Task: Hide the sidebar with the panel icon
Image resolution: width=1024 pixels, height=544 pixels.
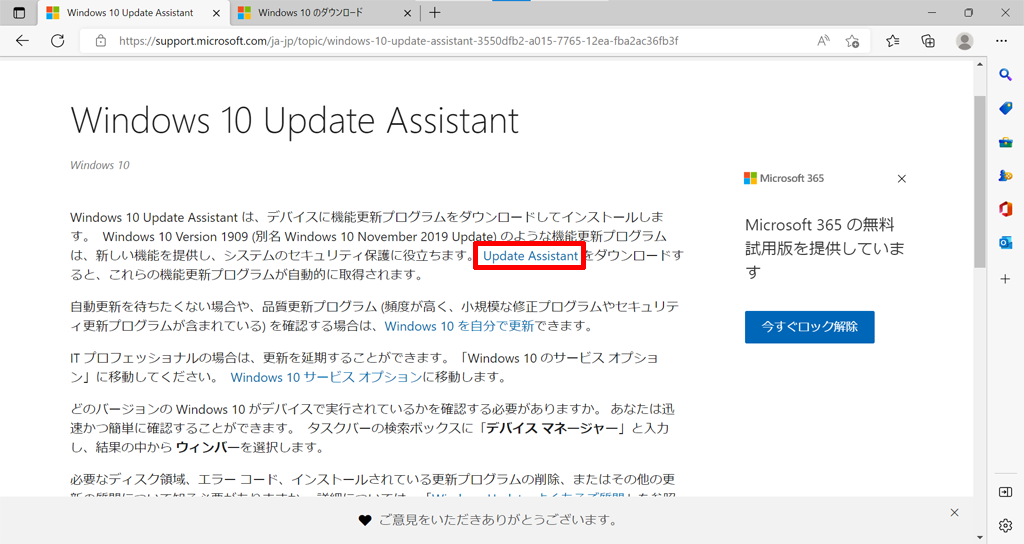Action: pyautogui.click(x=1006, y=492)
